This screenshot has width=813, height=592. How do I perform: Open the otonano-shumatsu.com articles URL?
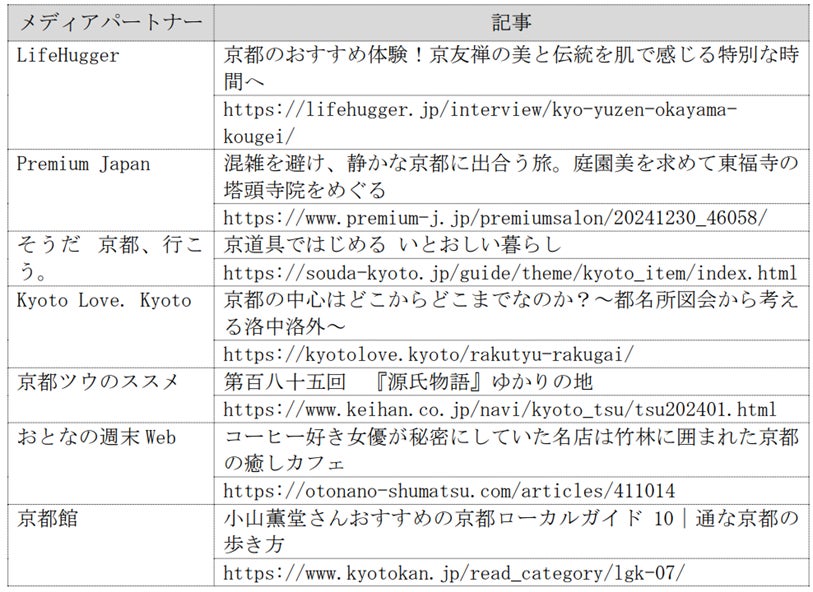(x=511, y=490)
